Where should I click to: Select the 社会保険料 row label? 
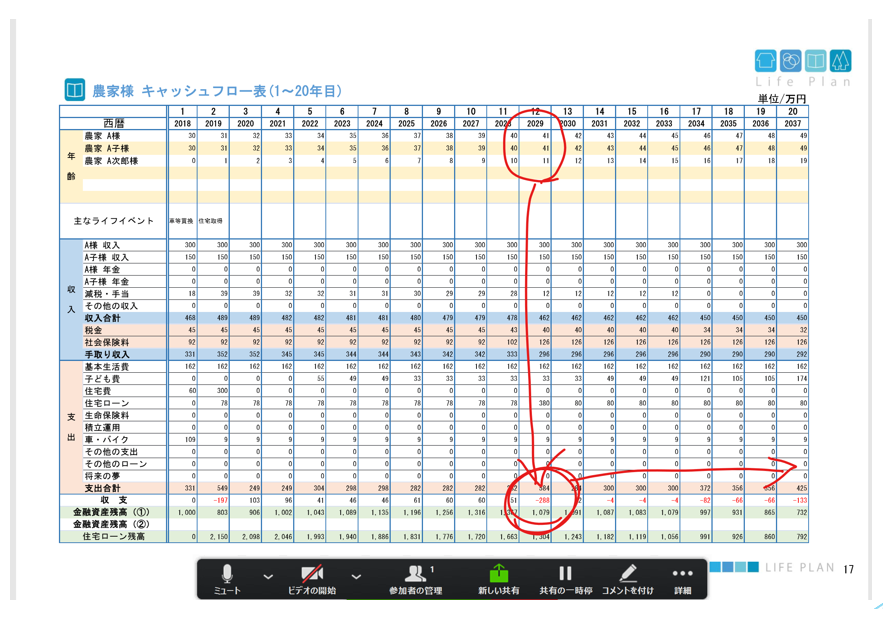(x=106, y=342)
